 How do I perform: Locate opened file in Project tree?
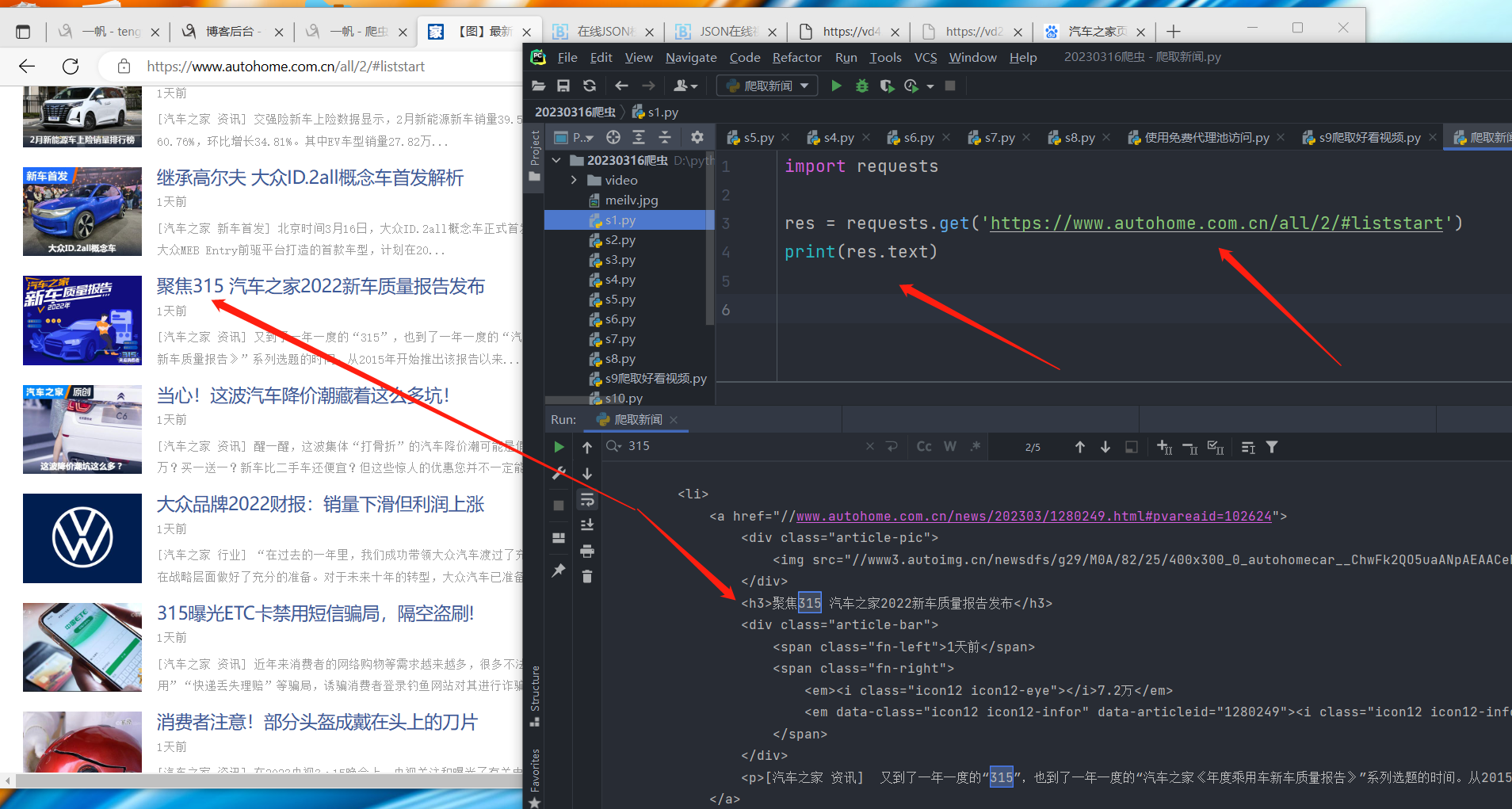click(x=613, y=137)
